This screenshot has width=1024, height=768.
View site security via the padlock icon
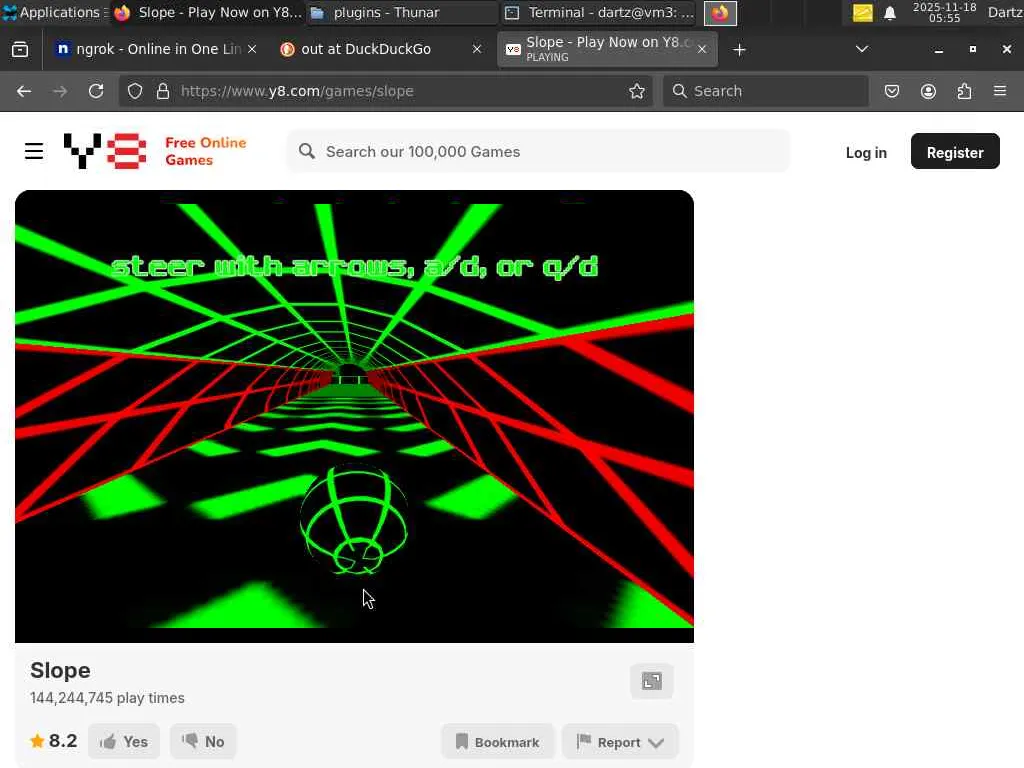(163, 91)
